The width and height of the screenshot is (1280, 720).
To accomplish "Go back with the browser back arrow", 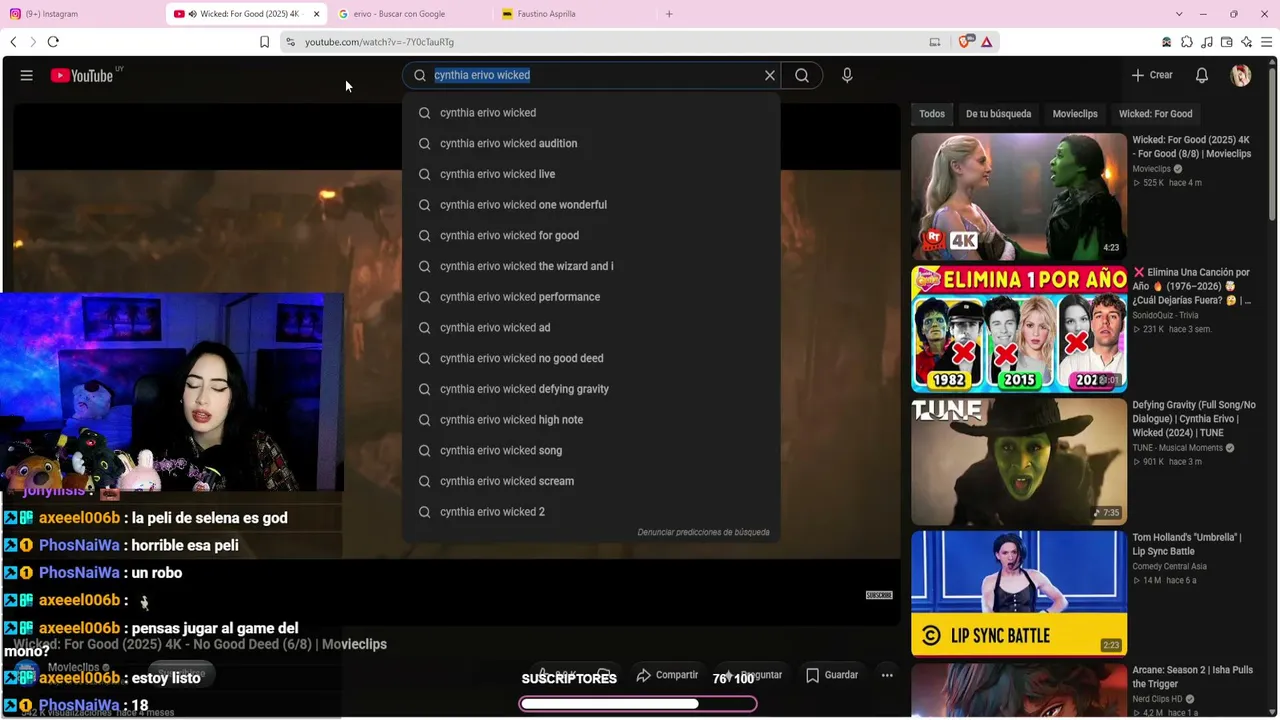I will pos(13,42).
